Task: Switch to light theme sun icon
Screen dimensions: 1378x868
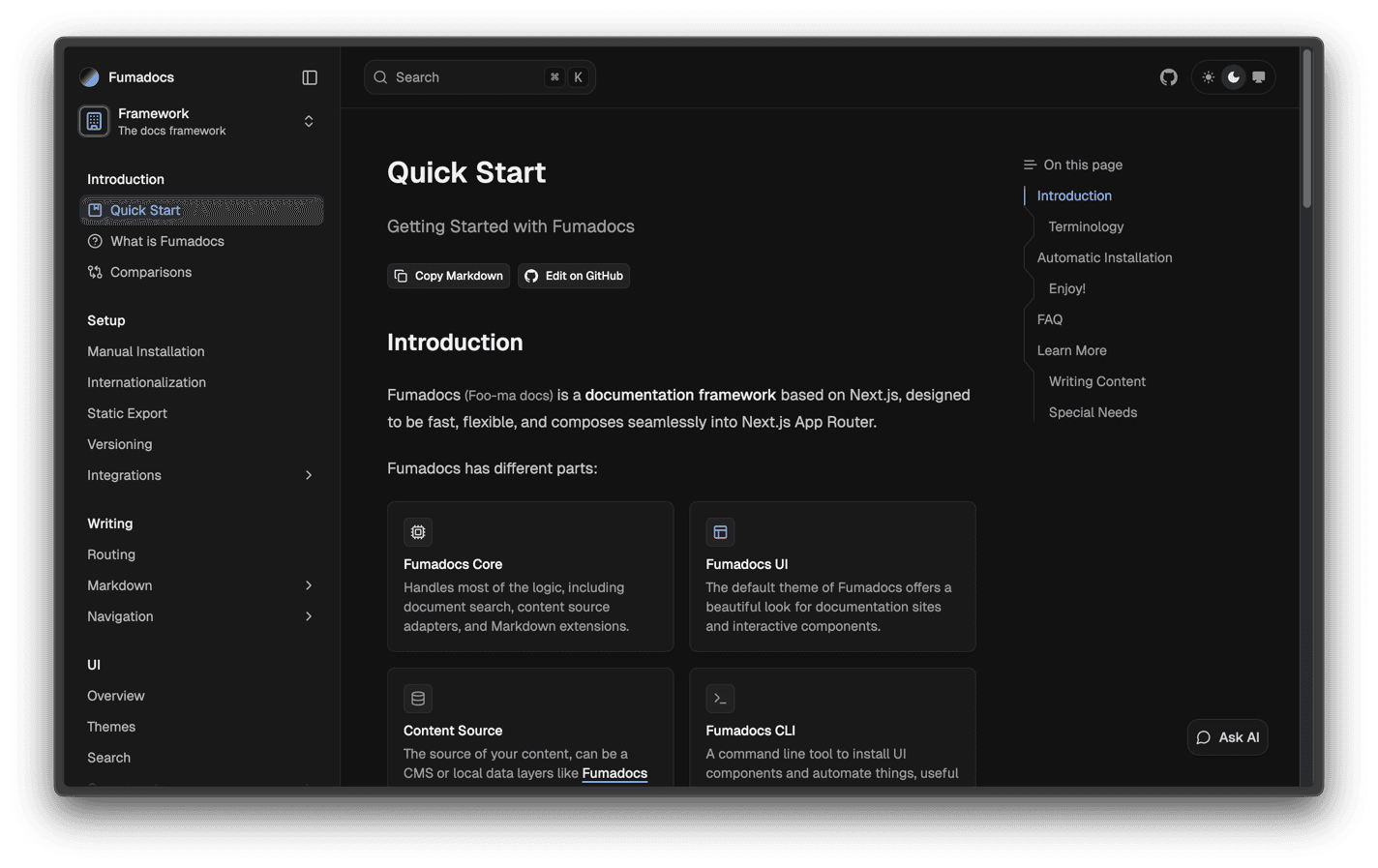Action: [1208, 77]
